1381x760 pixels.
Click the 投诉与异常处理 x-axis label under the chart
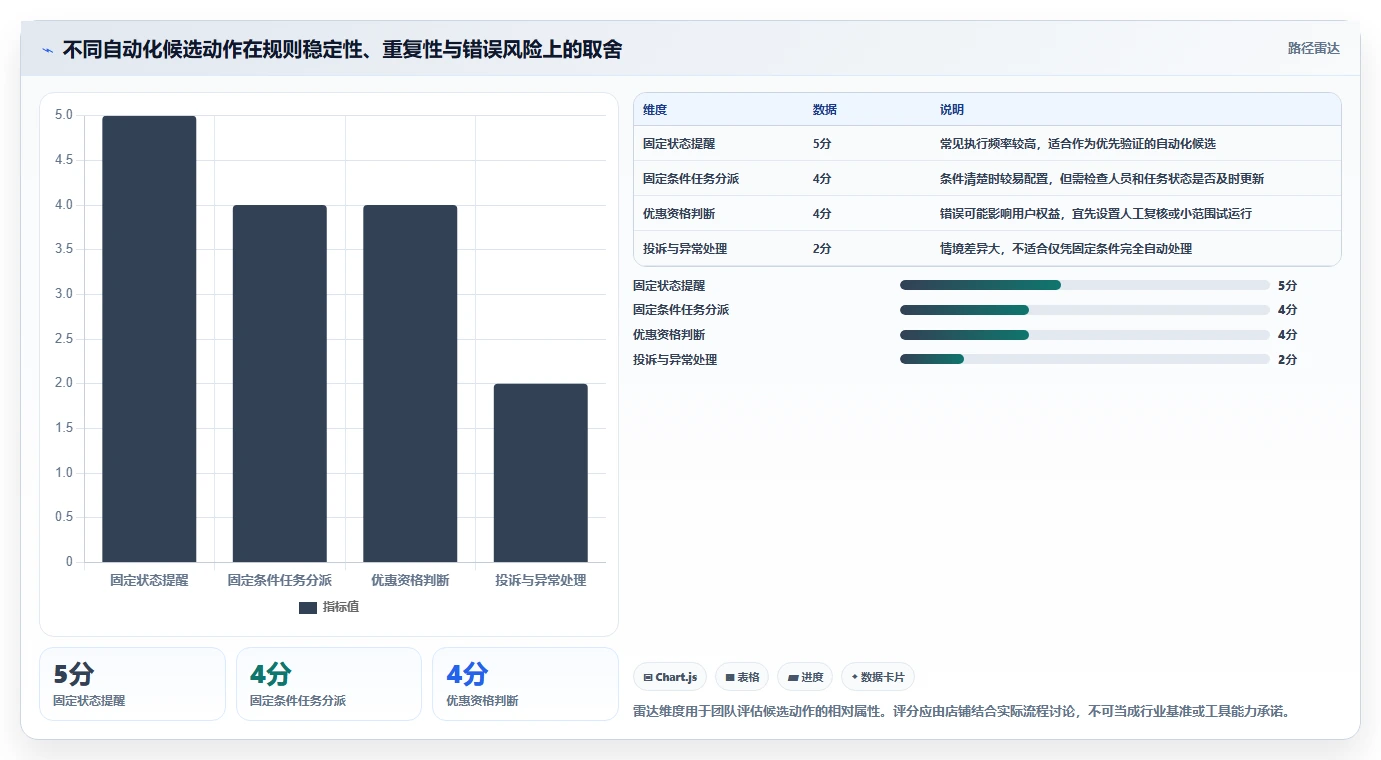[540, 580]
